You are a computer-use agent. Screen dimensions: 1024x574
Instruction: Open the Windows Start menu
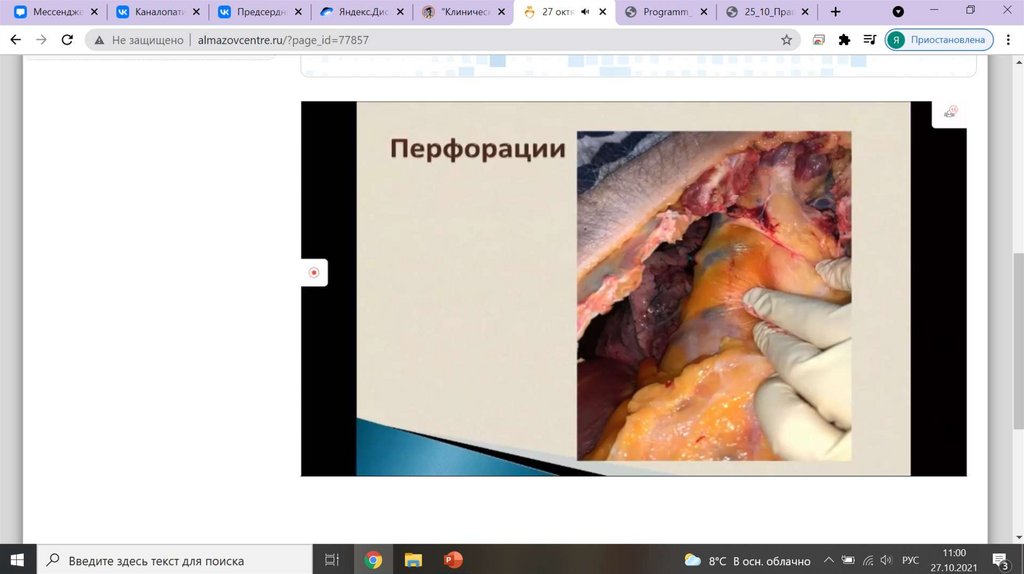pyautogui.click(x=18, y=560)
